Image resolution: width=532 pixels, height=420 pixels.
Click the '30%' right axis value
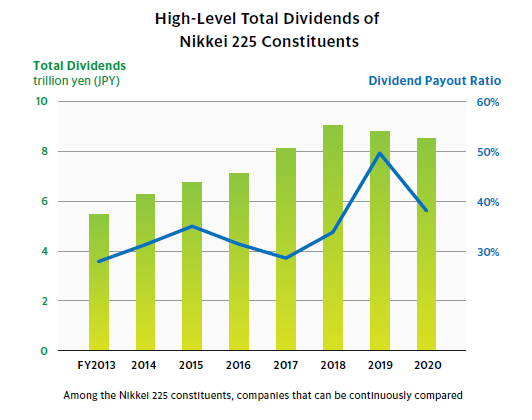pos(488,252)
